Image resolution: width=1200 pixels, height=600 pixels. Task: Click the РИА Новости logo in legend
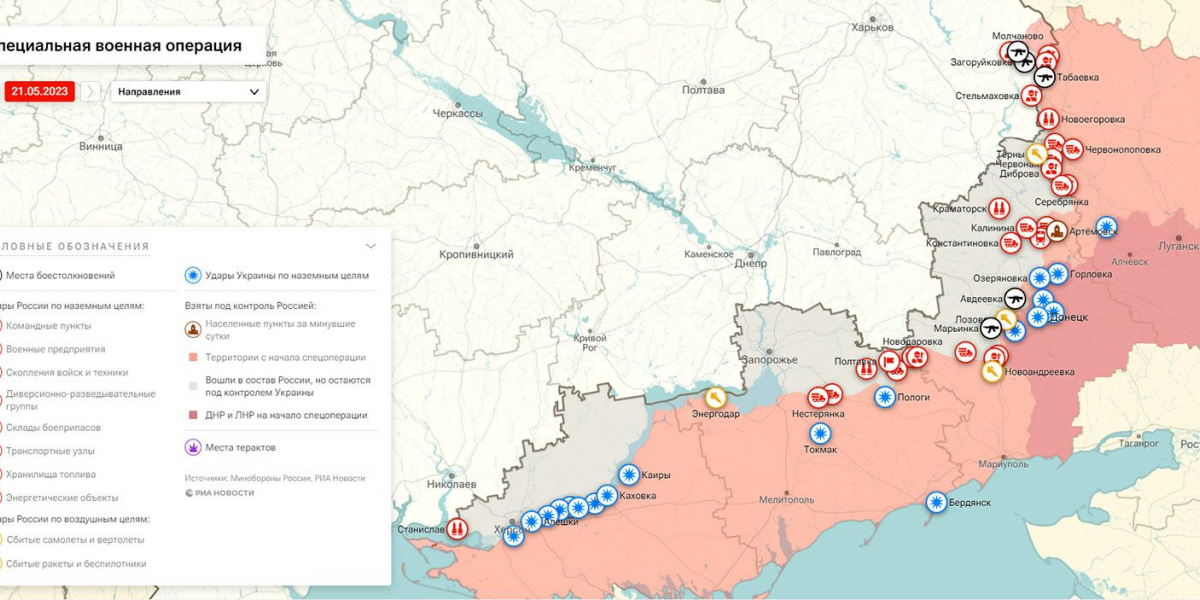coord(219,493)
